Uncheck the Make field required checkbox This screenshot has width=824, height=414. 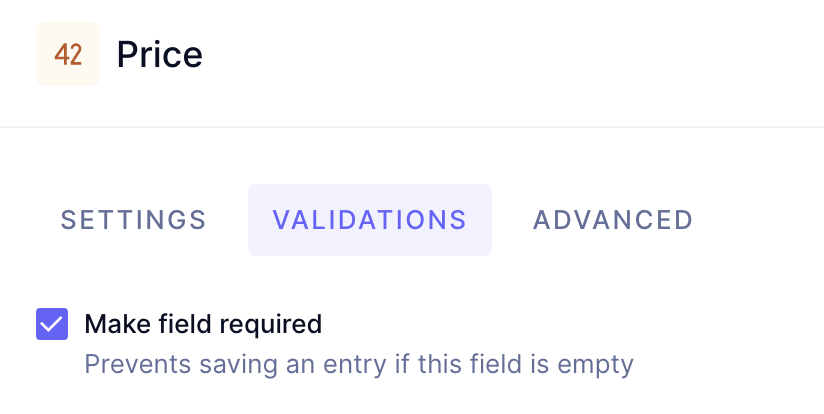point(52,324)
